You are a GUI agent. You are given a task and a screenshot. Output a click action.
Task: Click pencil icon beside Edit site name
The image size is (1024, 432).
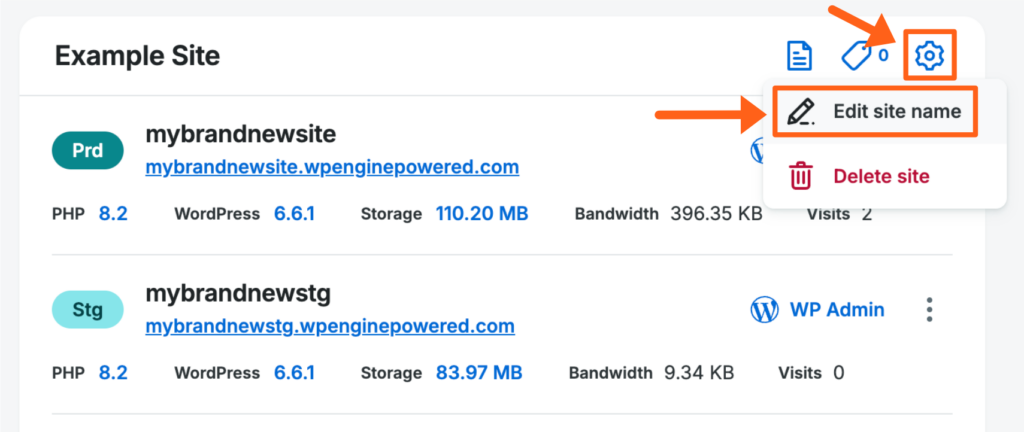pyautogui.click(x=800, y=112)
